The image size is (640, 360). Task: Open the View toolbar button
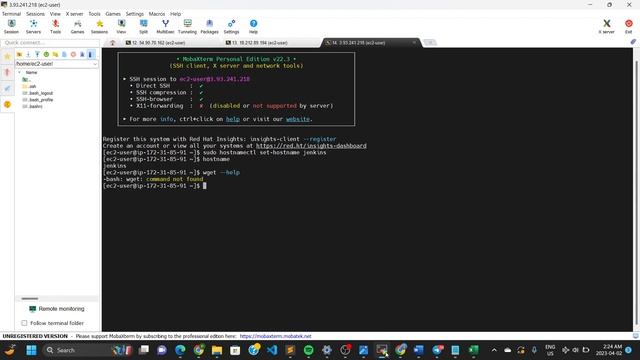click(x=121, y=27)
